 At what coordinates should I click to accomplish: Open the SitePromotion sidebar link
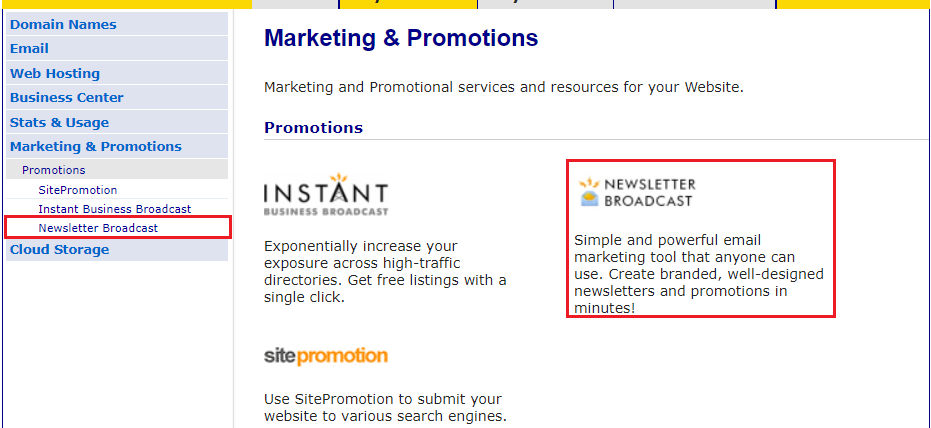[78, 190]
